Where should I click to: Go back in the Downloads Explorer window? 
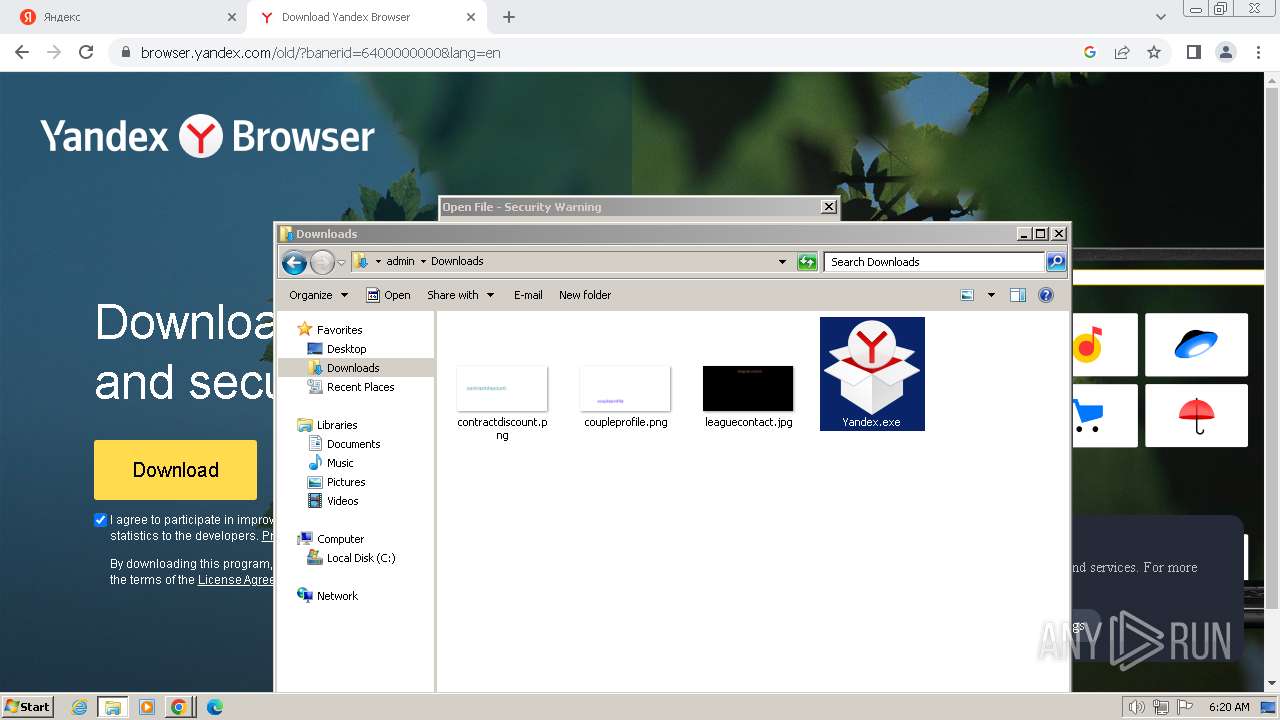pos(294,263)
